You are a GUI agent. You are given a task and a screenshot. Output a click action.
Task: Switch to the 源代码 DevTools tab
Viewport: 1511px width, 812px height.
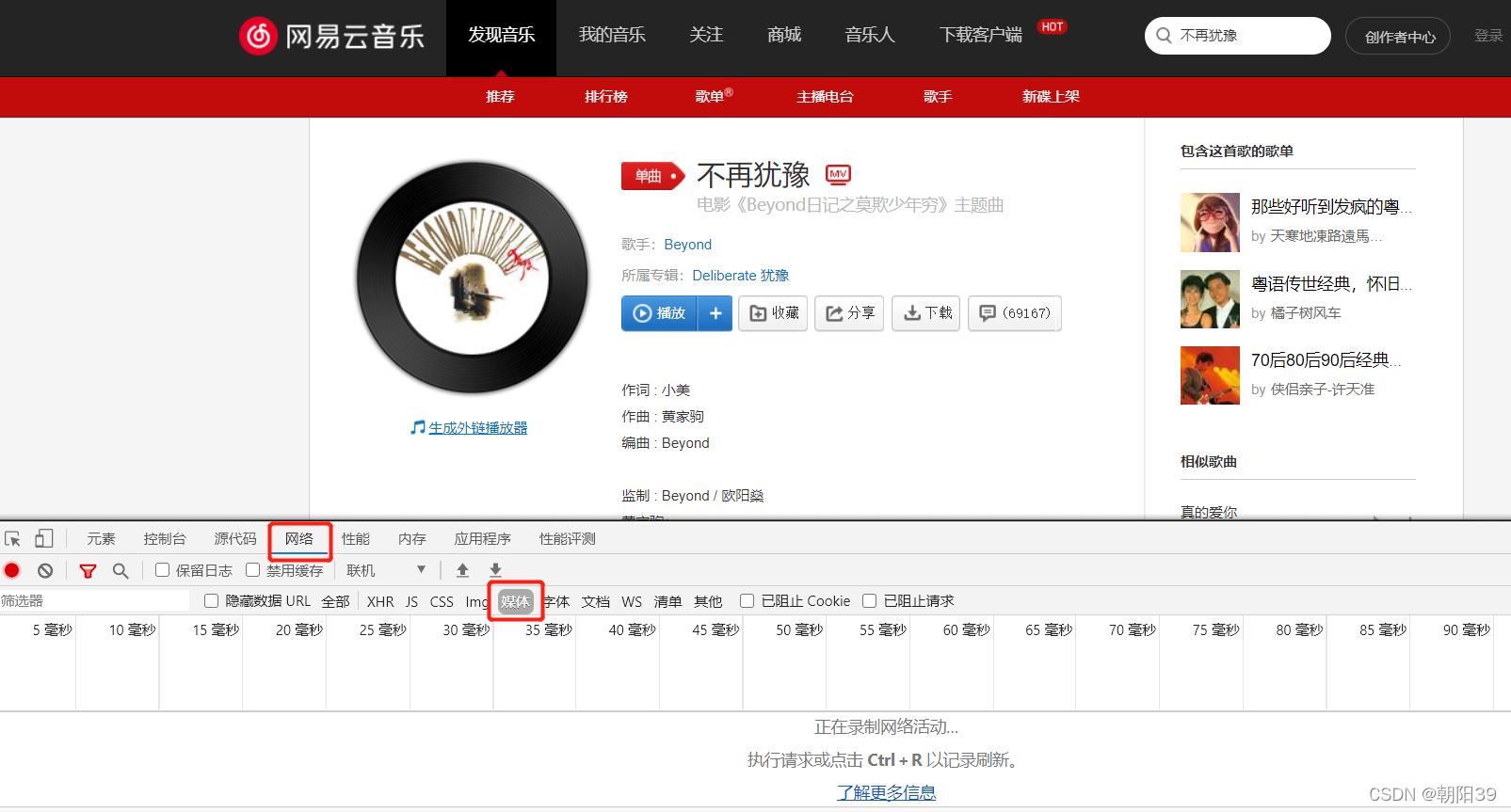coord(235,539)
